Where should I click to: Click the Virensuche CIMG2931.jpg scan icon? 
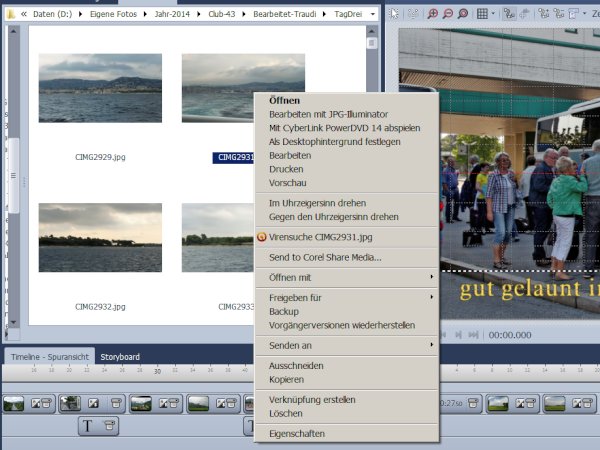point(262,237)
